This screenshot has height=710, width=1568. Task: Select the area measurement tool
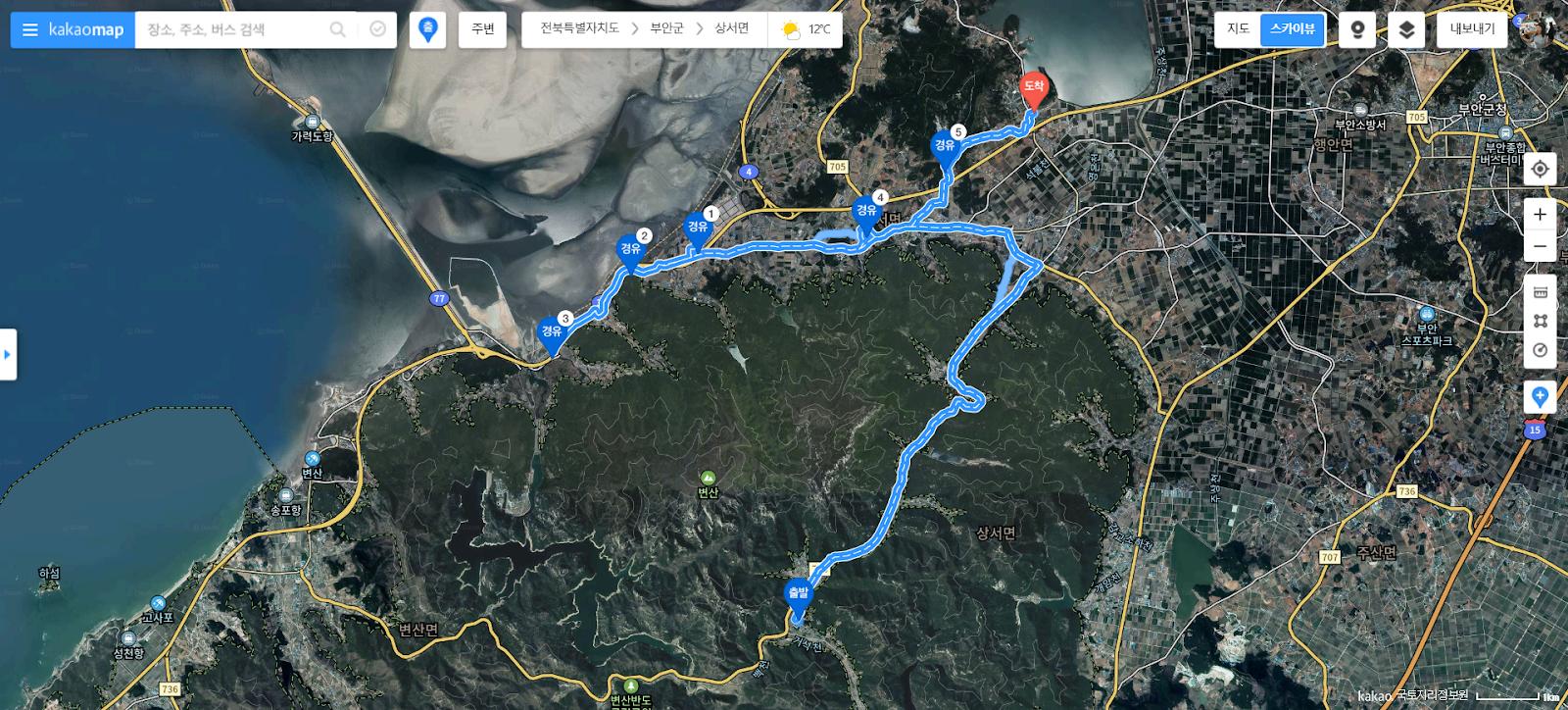pos(1540,321)
